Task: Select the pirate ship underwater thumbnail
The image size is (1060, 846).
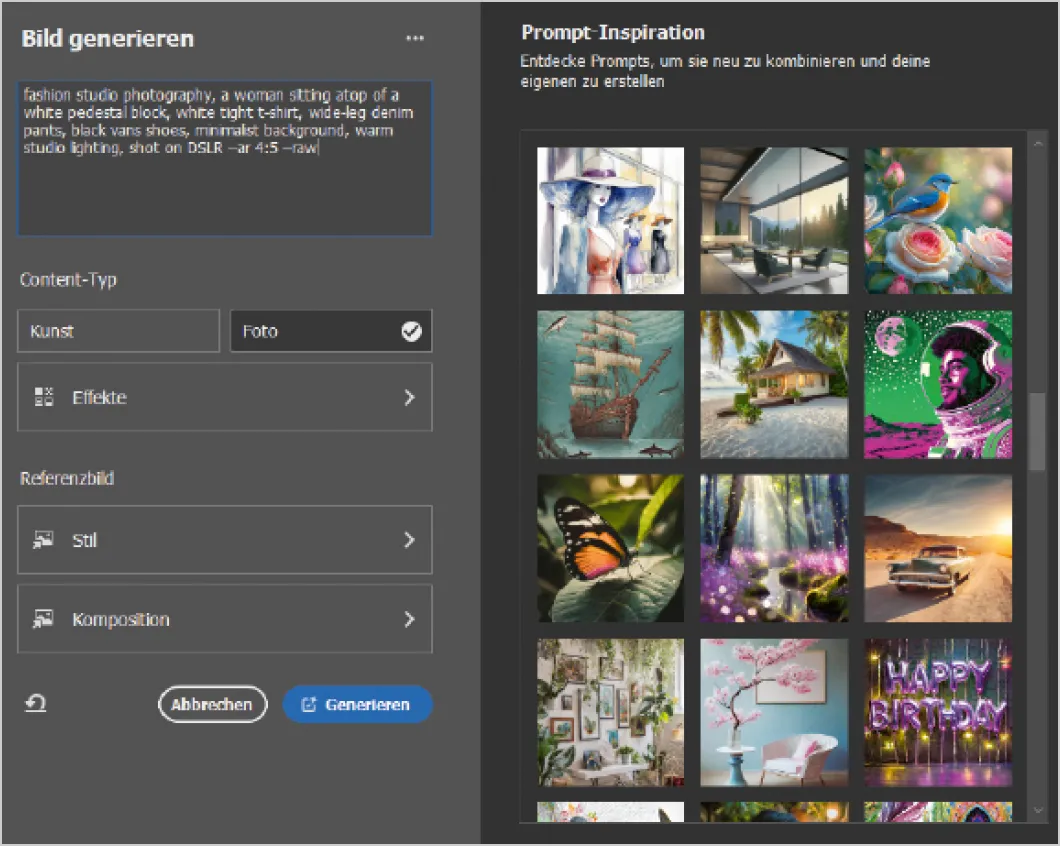Action: coord(610,384)
